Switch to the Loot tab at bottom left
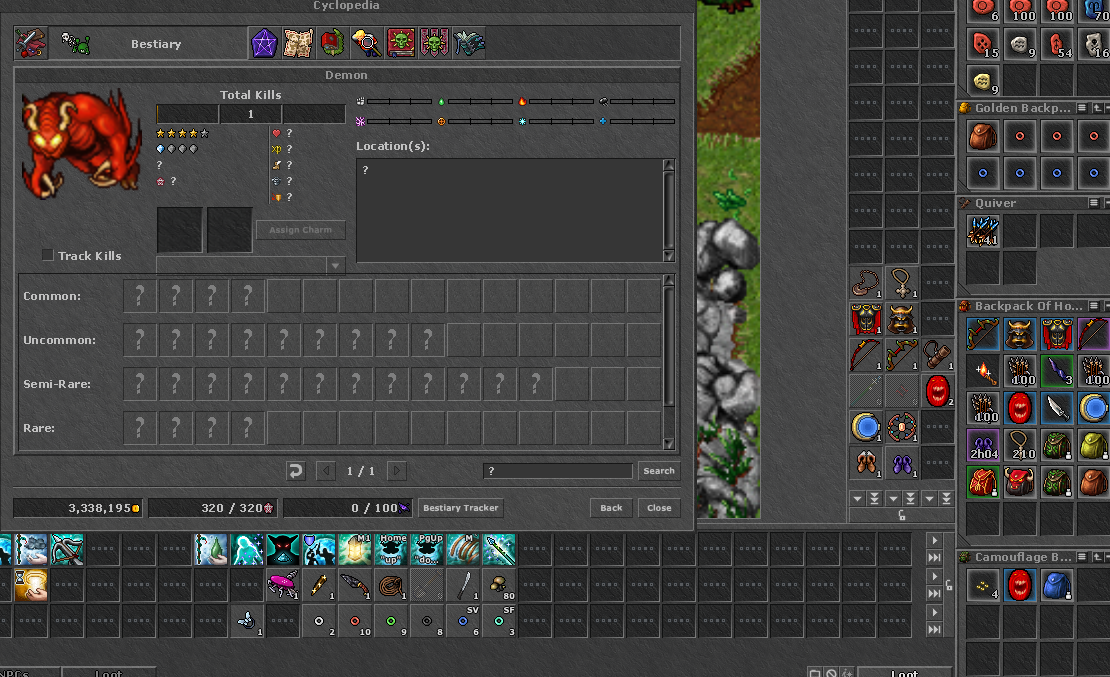Screen dimensions: 1110x677 [x=110, y=672]
